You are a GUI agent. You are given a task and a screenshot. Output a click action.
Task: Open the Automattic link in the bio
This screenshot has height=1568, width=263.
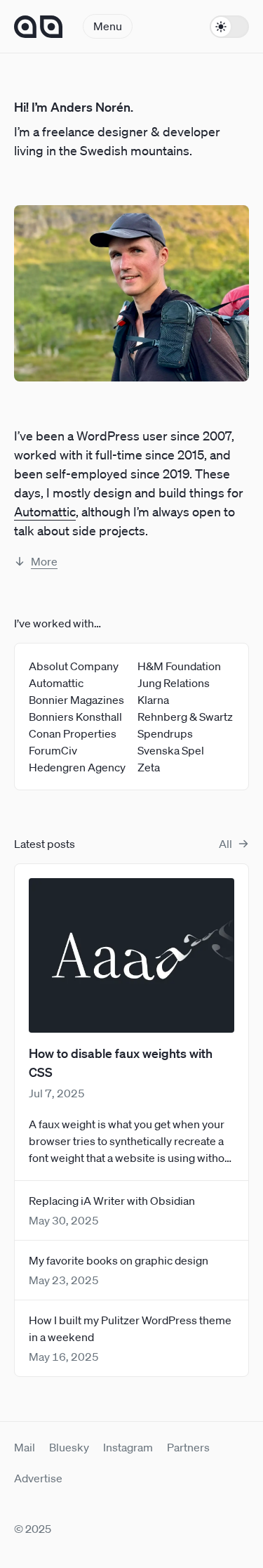pyautogui.click(x=45, y=512)
